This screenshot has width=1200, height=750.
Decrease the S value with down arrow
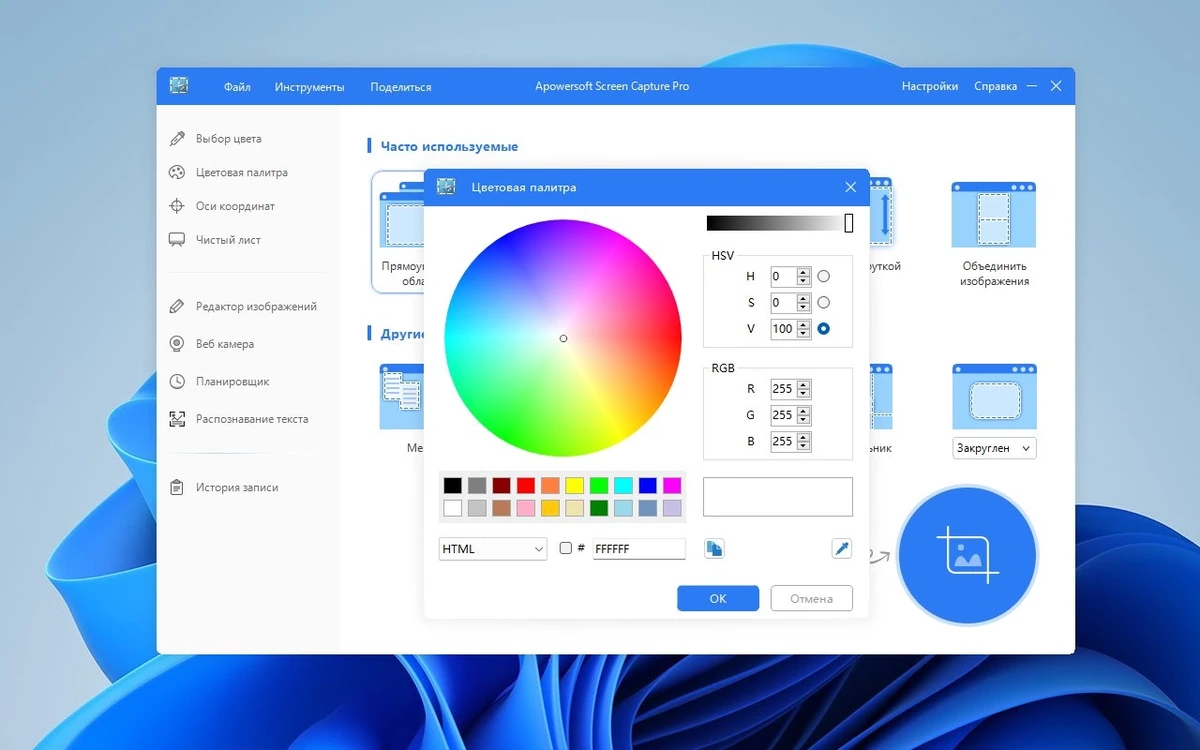[x=804, y=307]
